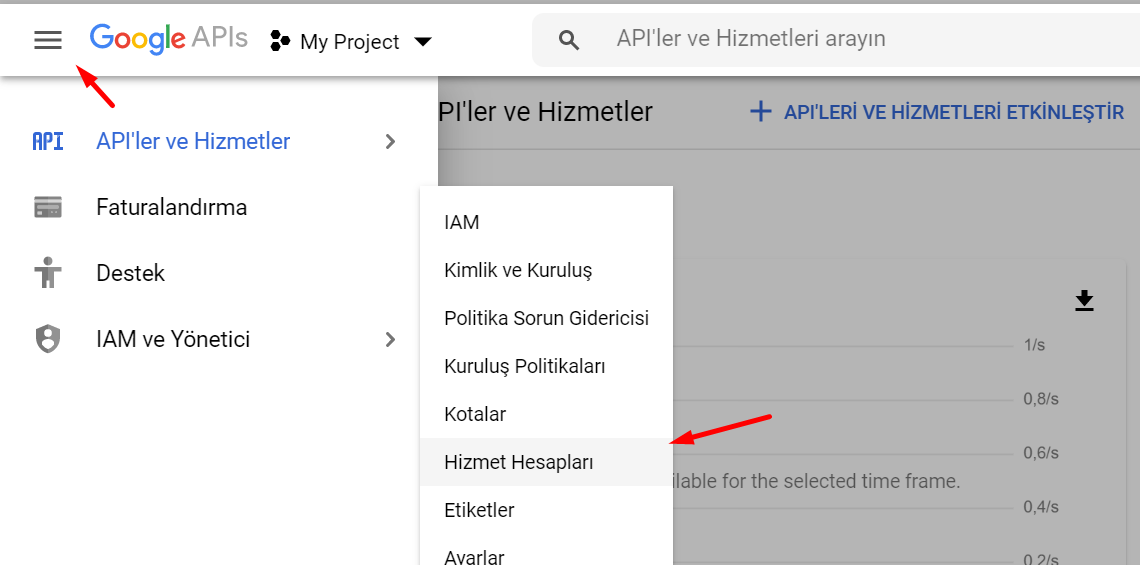Click the Google APIs logo

click(169, 39)
